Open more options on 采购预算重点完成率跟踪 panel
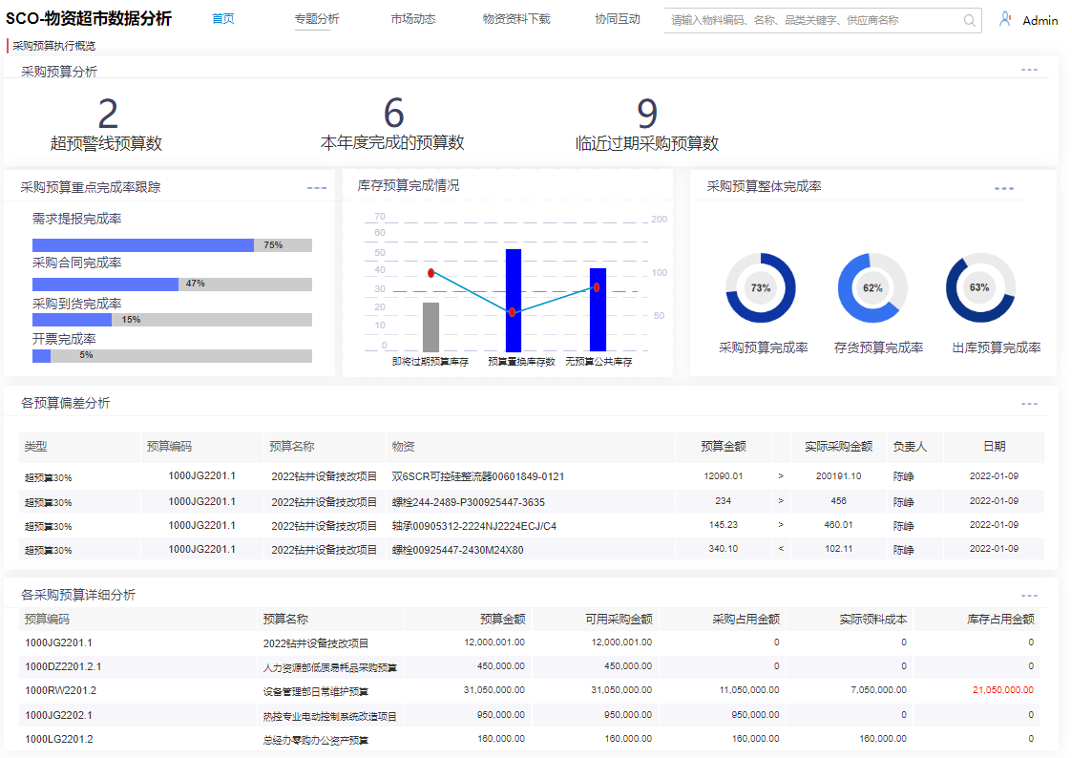Screen dimensions: 1072x758 pos(317,188)
